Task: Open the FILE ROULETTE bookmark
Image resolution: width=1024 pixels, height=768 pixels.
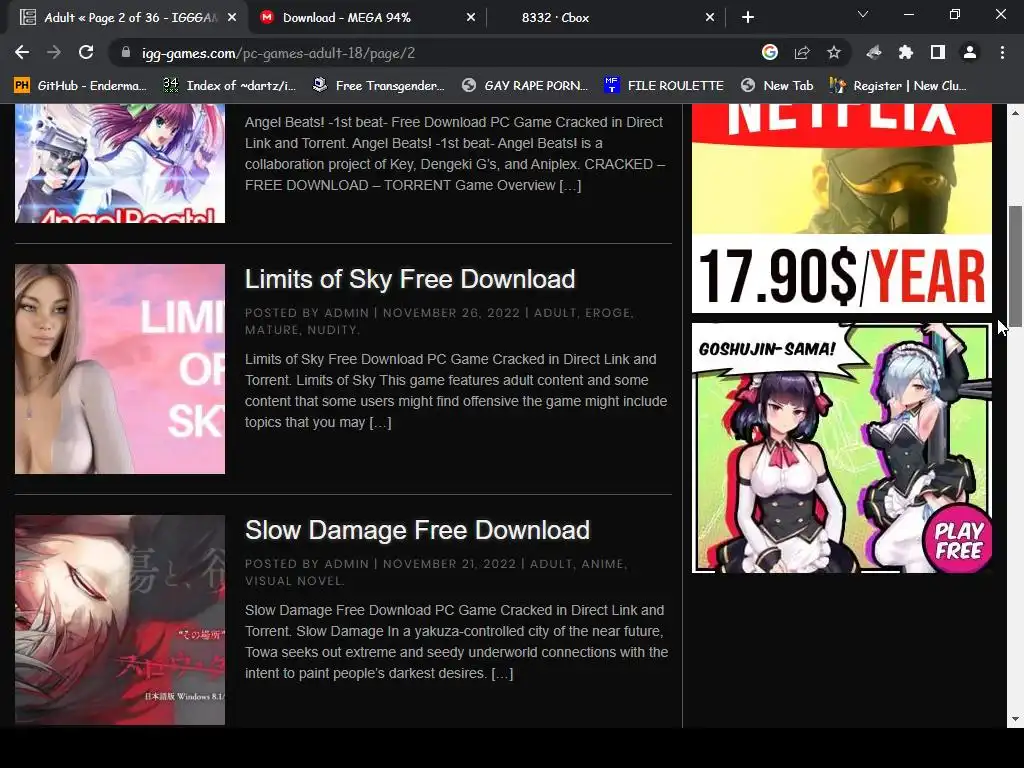Action: click(664, 86)
